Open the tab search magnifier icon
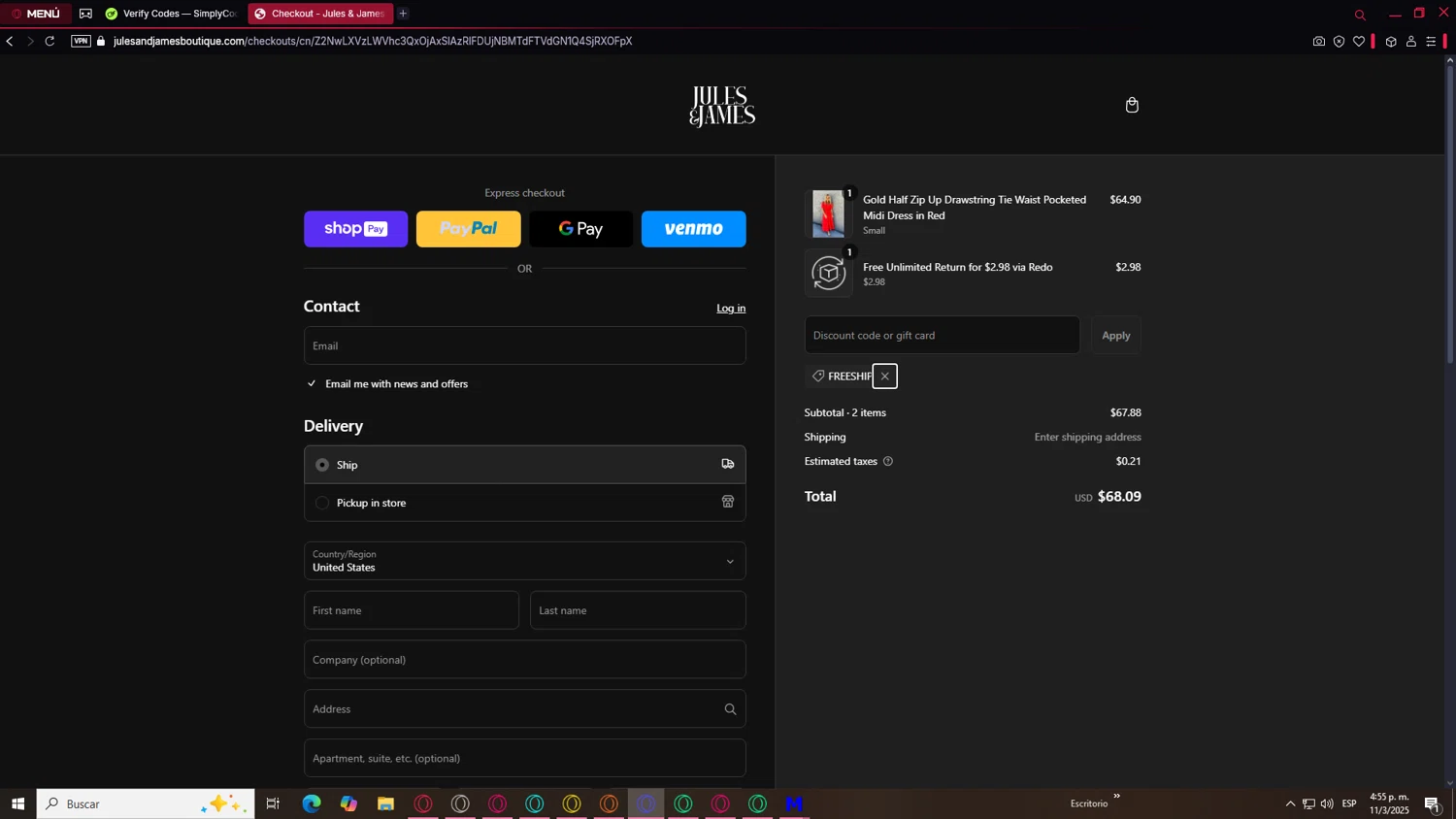 [1360, 15]
